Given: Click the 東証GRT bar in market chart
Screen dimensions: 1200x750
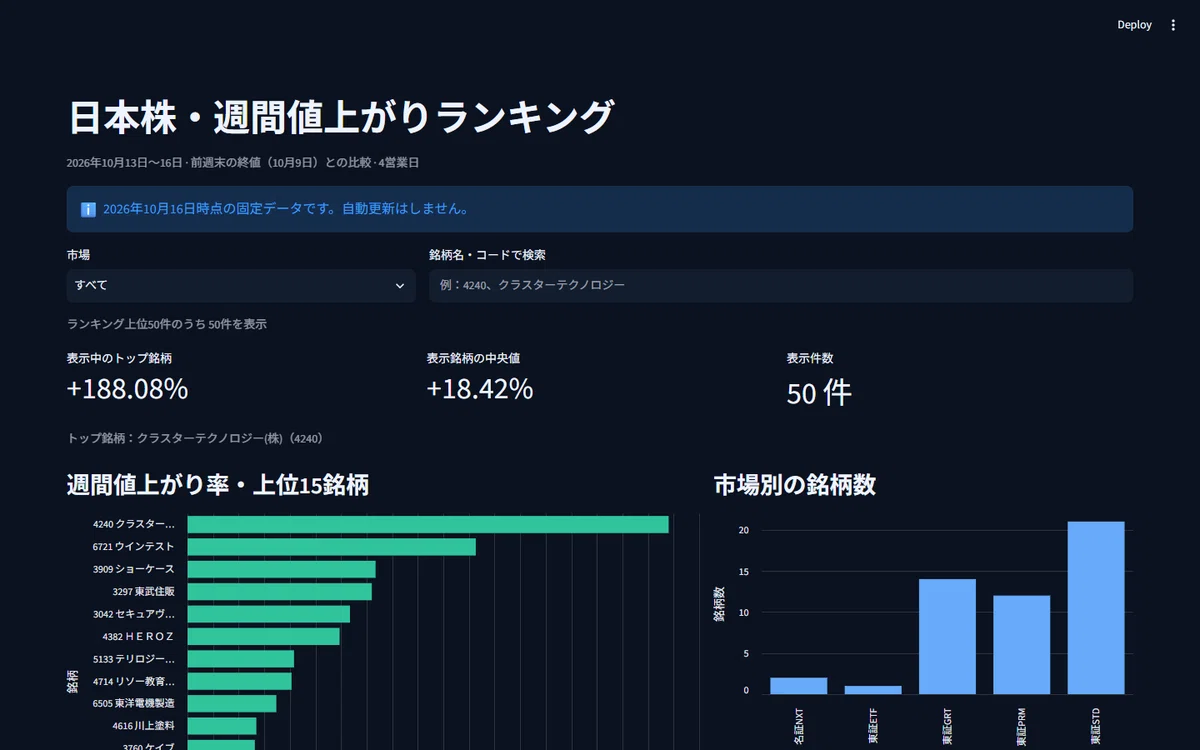Looking at the screenshot, I should [x=947, y=637].
